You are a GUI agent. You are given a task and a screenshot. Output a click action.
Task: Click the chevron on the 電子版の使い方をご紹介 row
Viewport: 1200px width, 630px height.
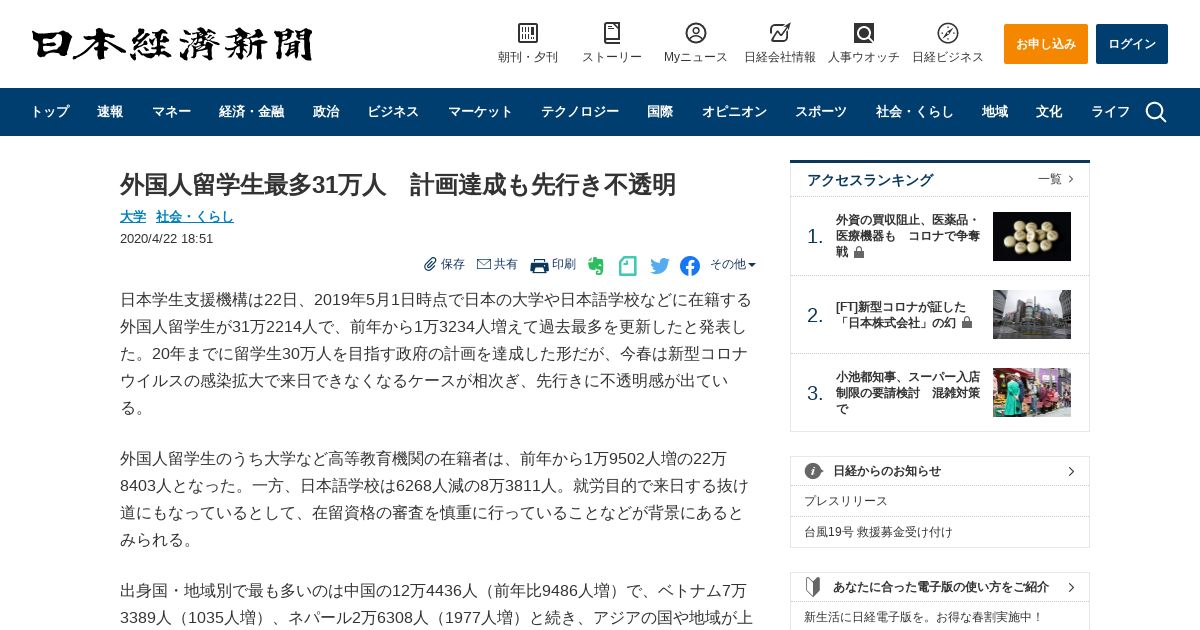pyautogui.click(x=1071, y=587)
